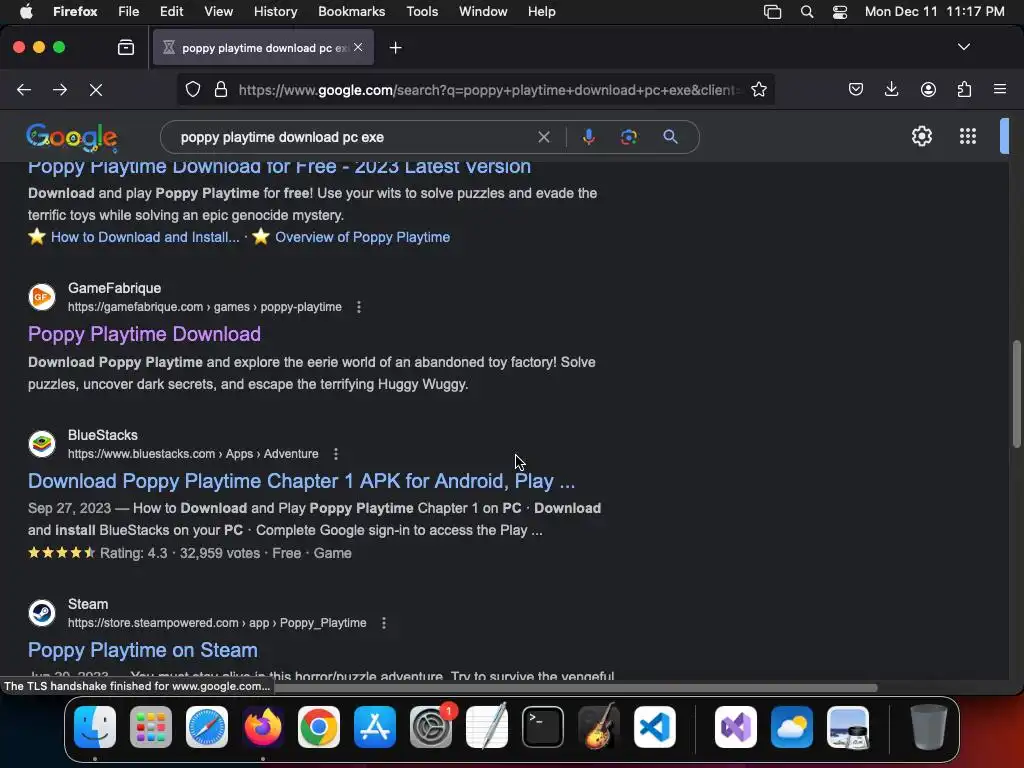
Task: Open the Firefox menu bar item
Action: (75, 12)
